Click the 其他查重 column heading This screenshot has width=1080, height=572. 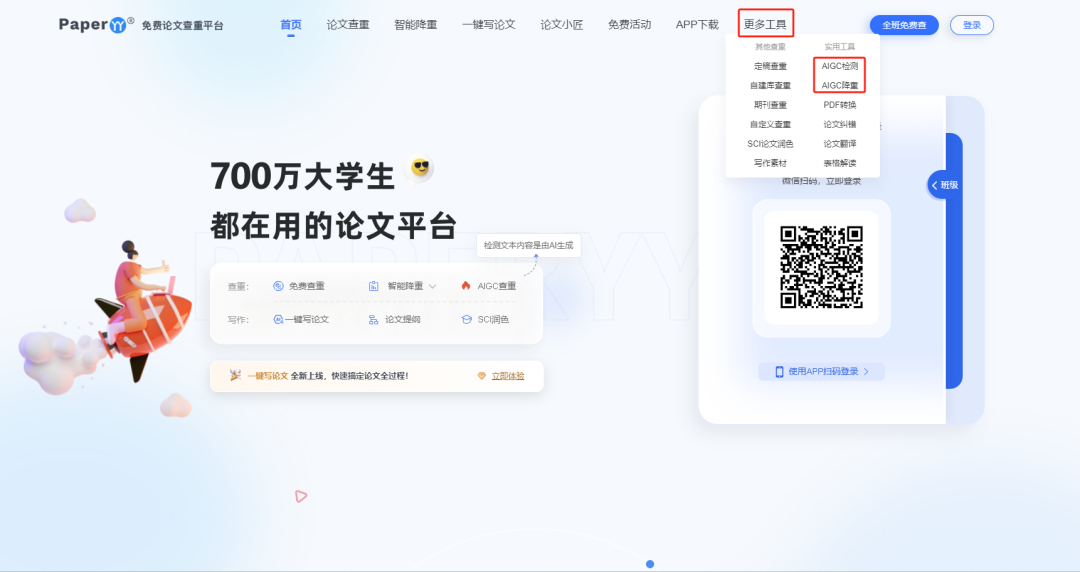pyautogui.click(x=770, y=47)
